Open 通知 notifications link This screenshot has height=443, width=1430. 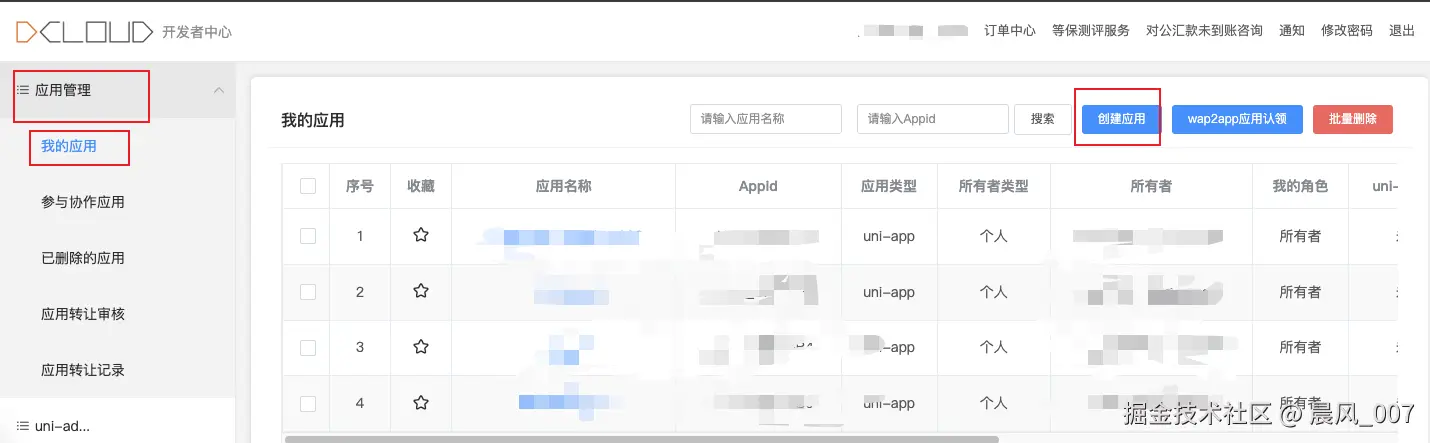[1292, 31]
